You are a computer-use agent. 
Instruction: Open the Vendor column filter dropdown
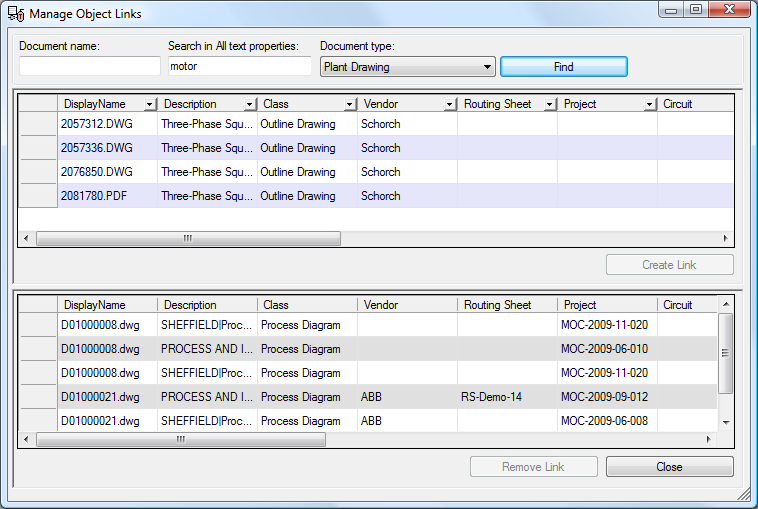(x=450, y=104)
